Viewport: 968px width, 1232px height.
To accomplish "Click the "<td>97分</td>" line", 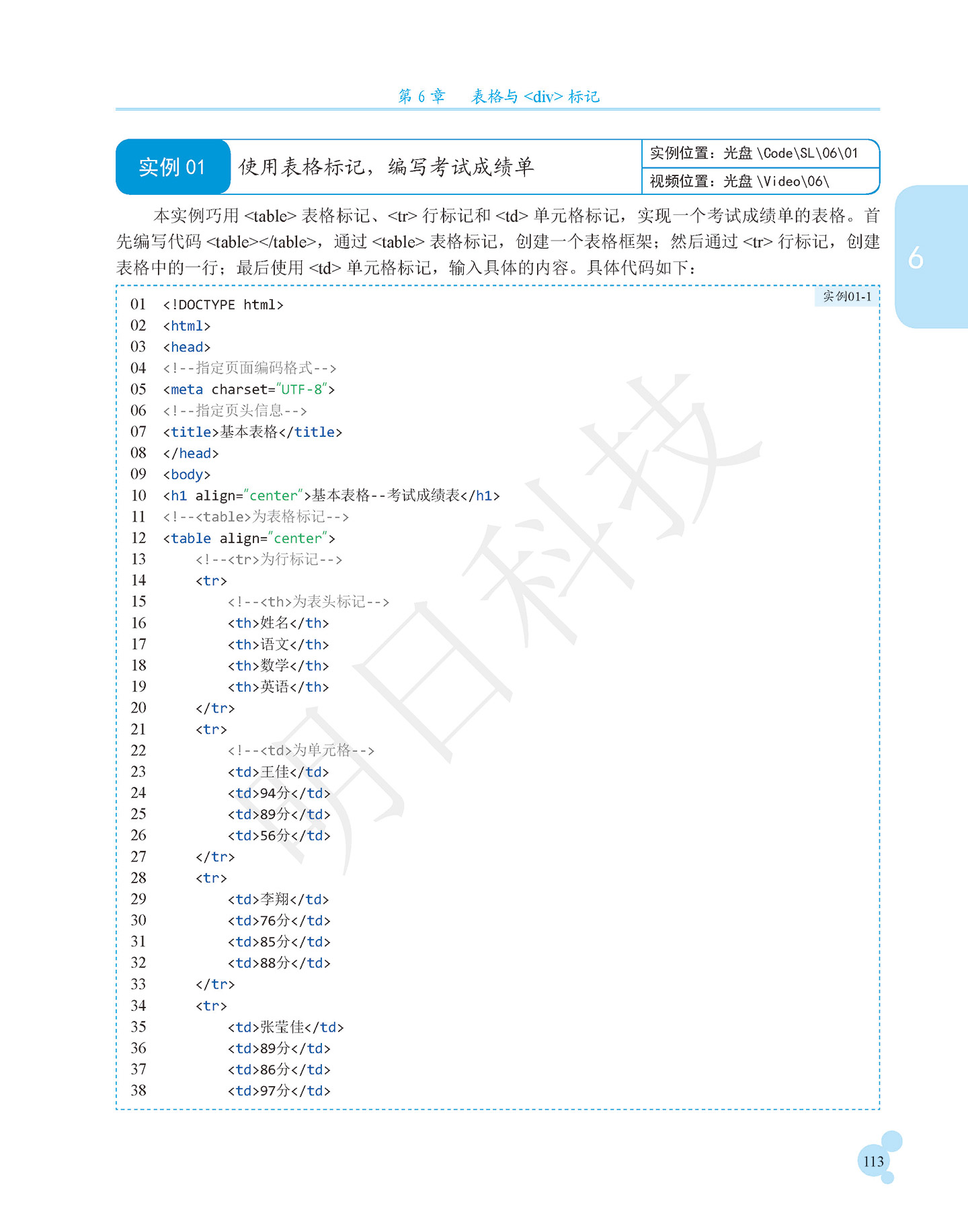I will point(279,1091).
